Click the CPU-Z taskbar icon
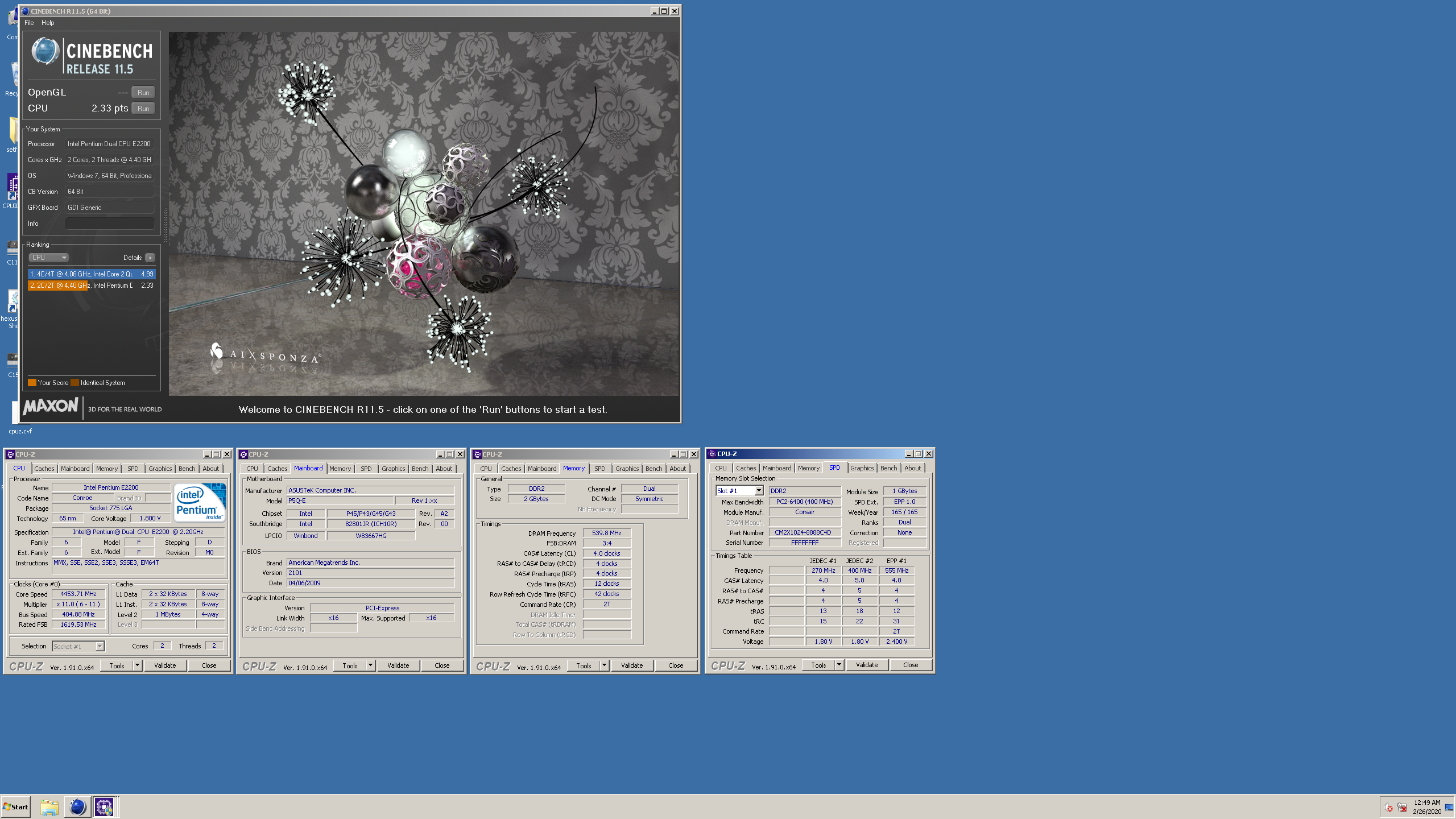 [104, 807]
